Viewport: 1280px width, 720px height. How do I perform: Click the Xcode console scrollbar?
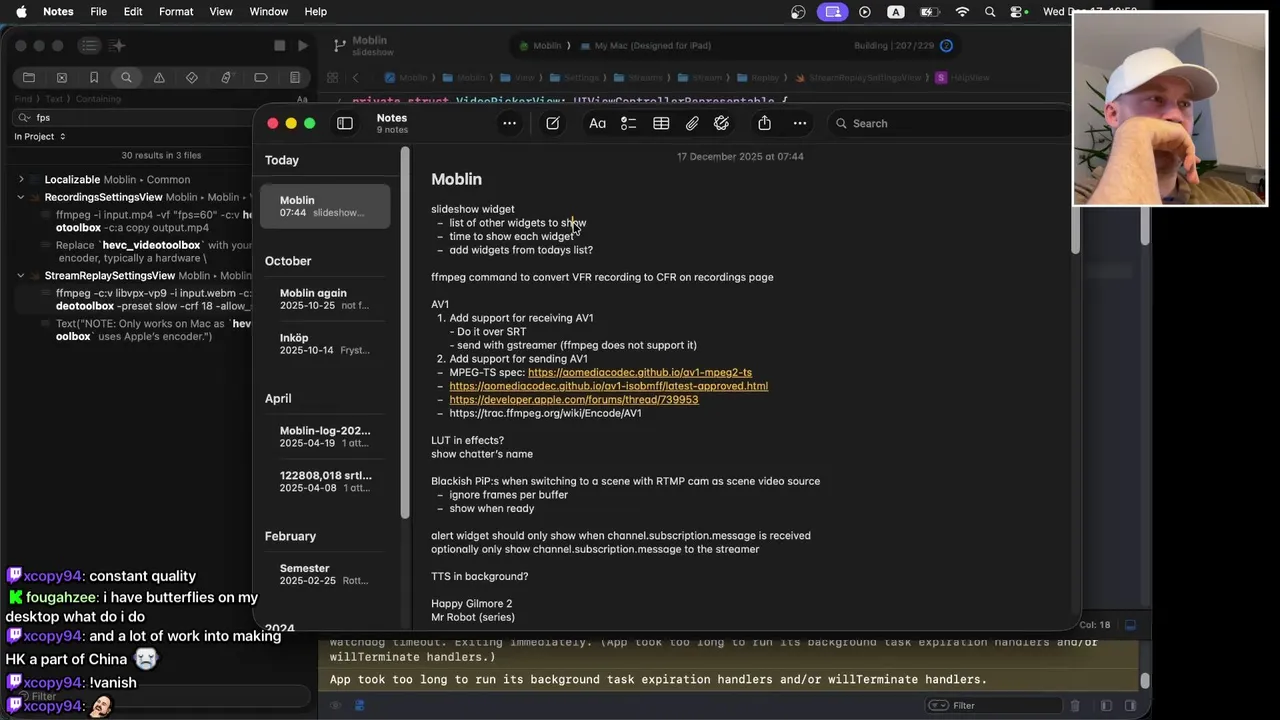point(1145,682)
